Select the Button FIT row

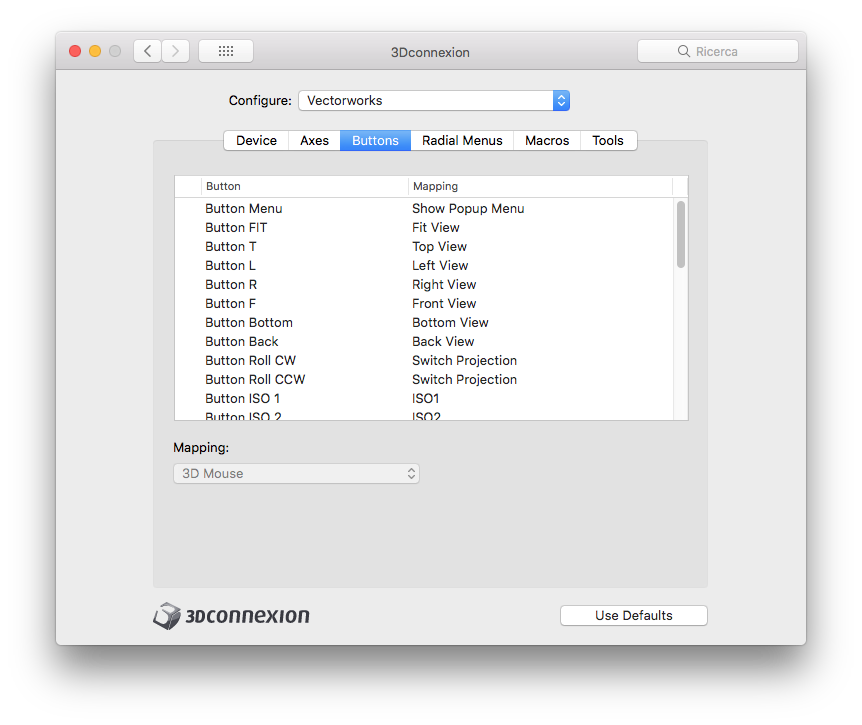tap(424, 228)
